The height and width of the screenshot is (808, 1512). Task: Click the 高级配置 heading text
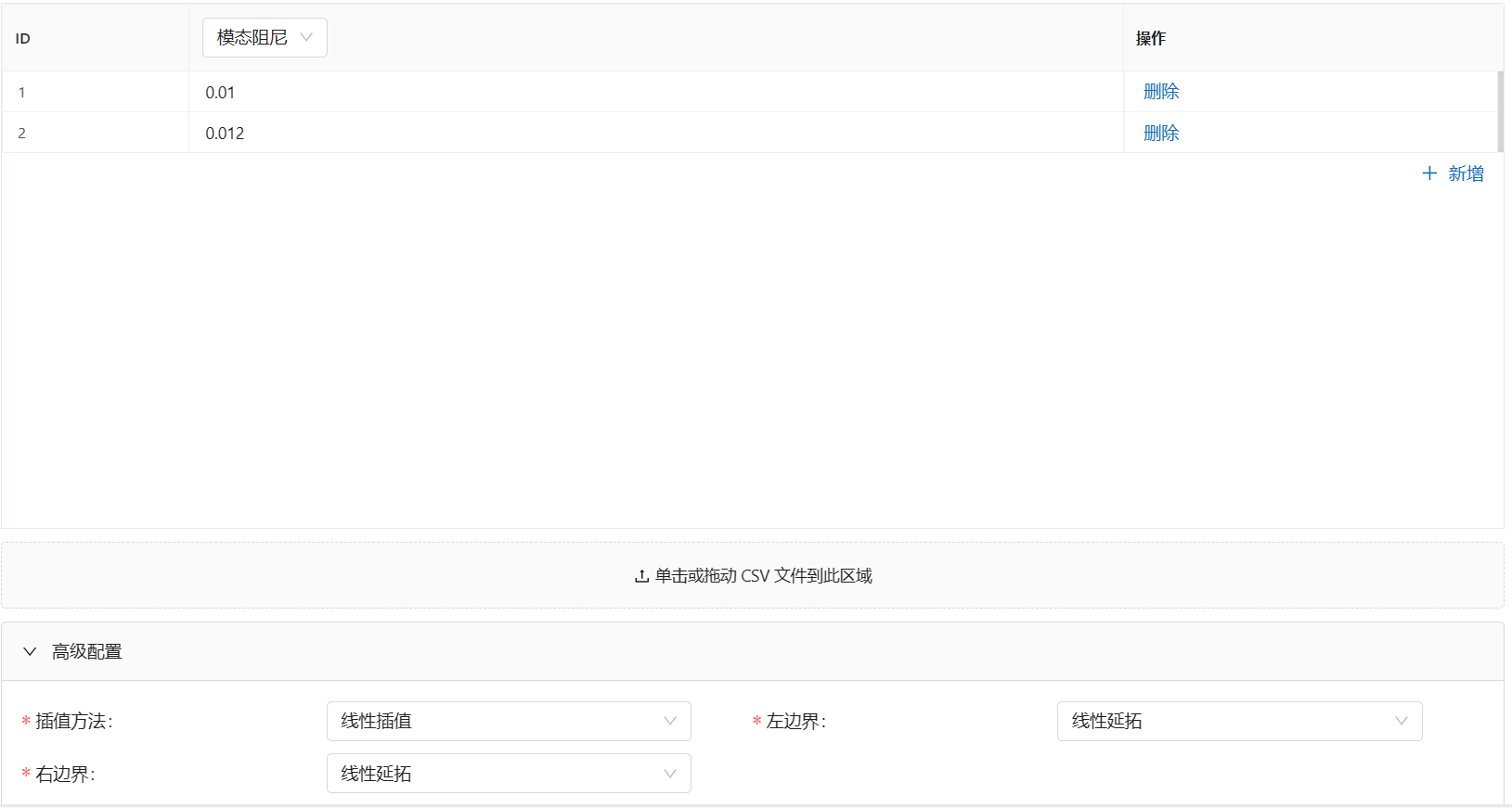tap(87, 651)
